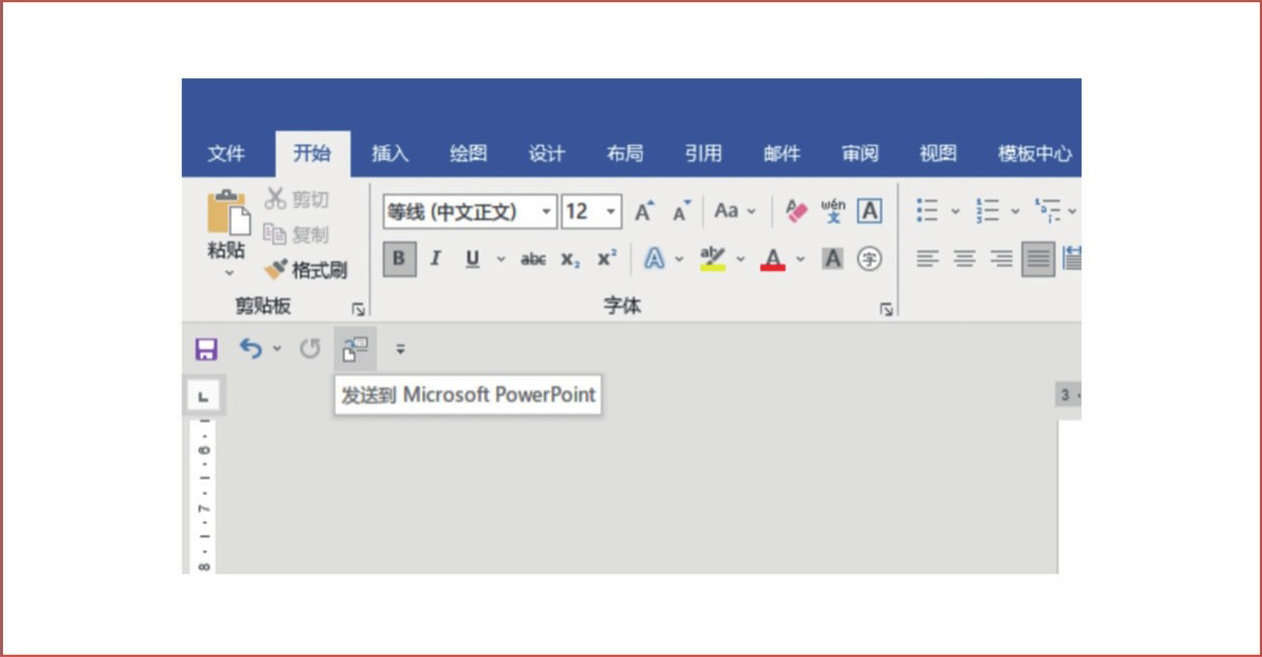Expand the numbered list dropdown arrow
Screen dimensions: 1262x657
1015,211
